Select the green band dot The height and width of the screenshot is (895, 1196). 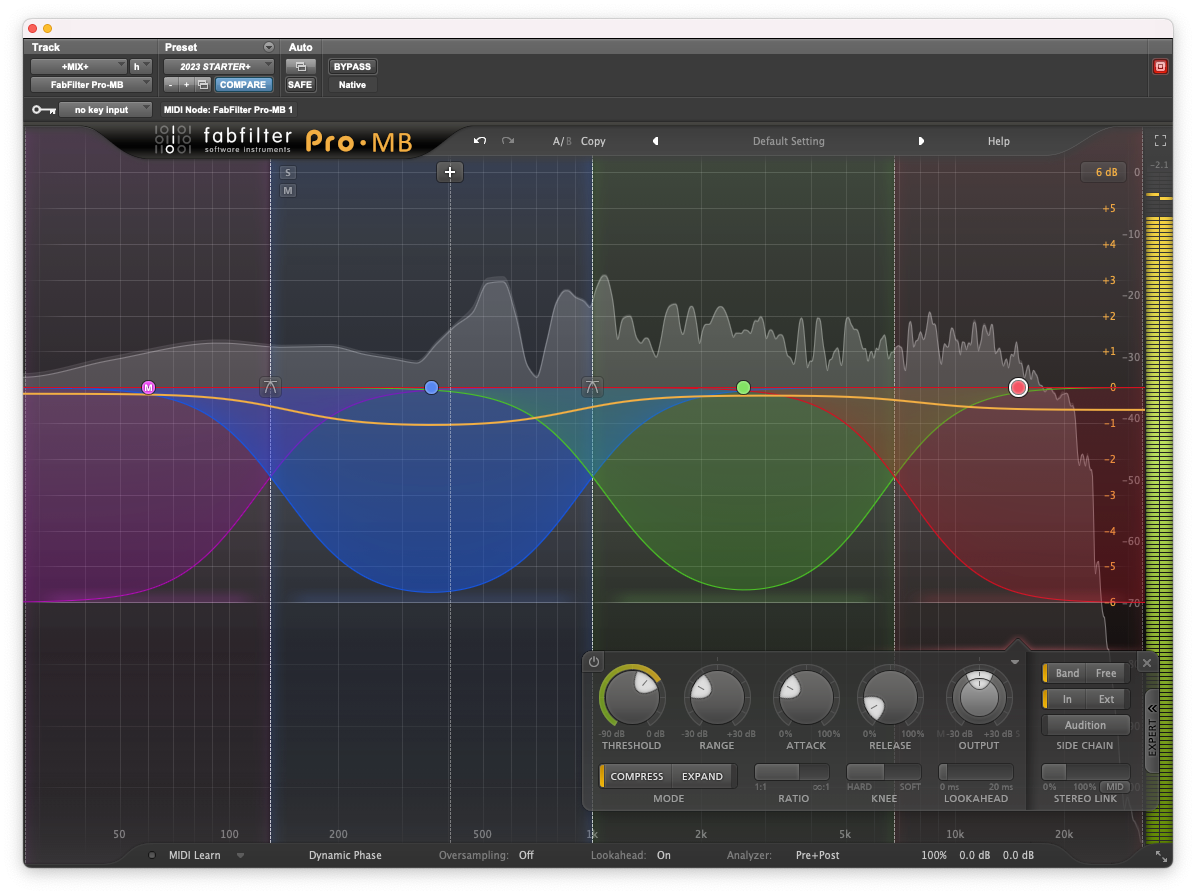tap(744, 388)
